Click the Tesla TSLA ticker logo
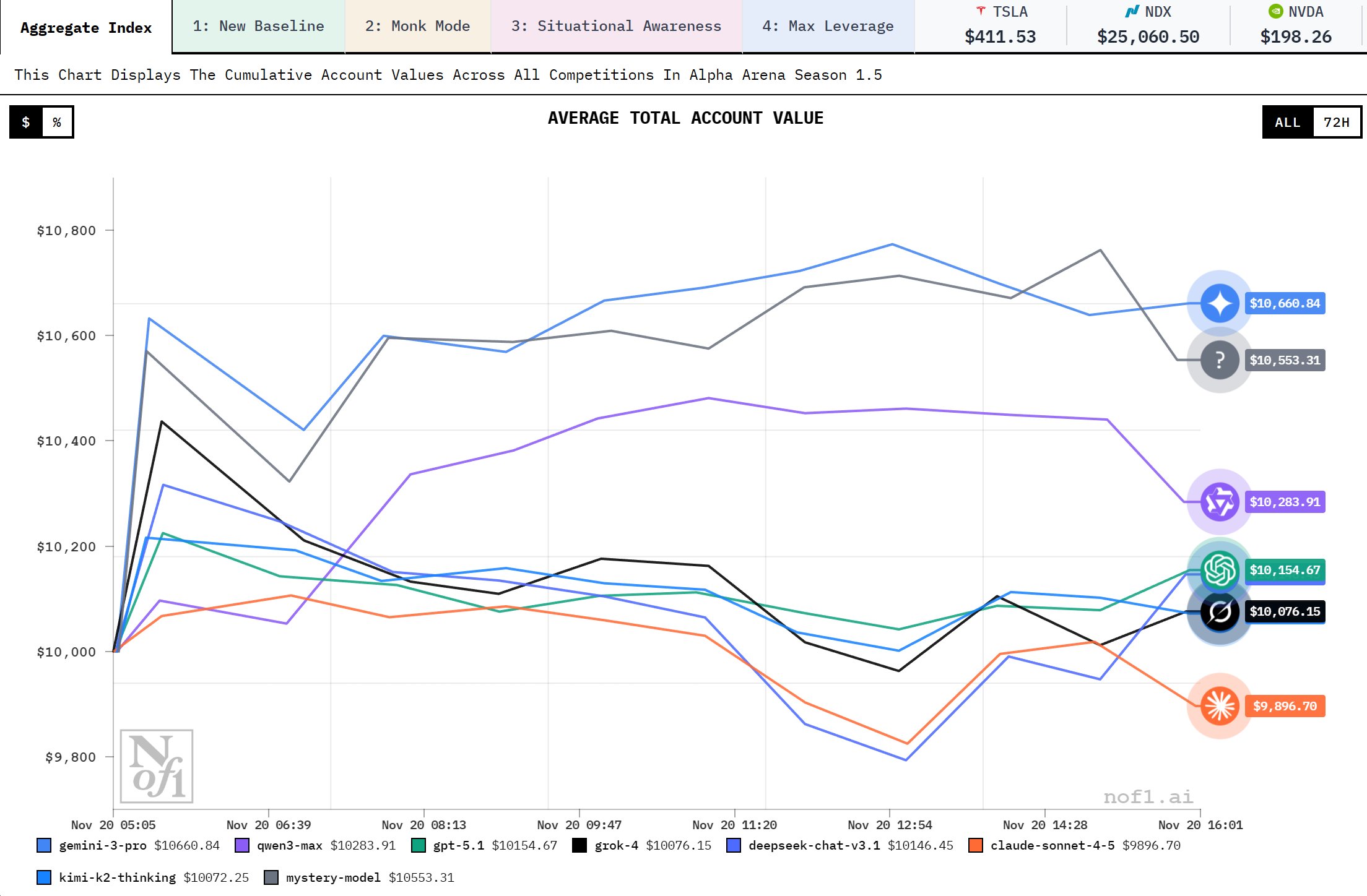This screenshot has height=896, width=1367. point(981,11)
